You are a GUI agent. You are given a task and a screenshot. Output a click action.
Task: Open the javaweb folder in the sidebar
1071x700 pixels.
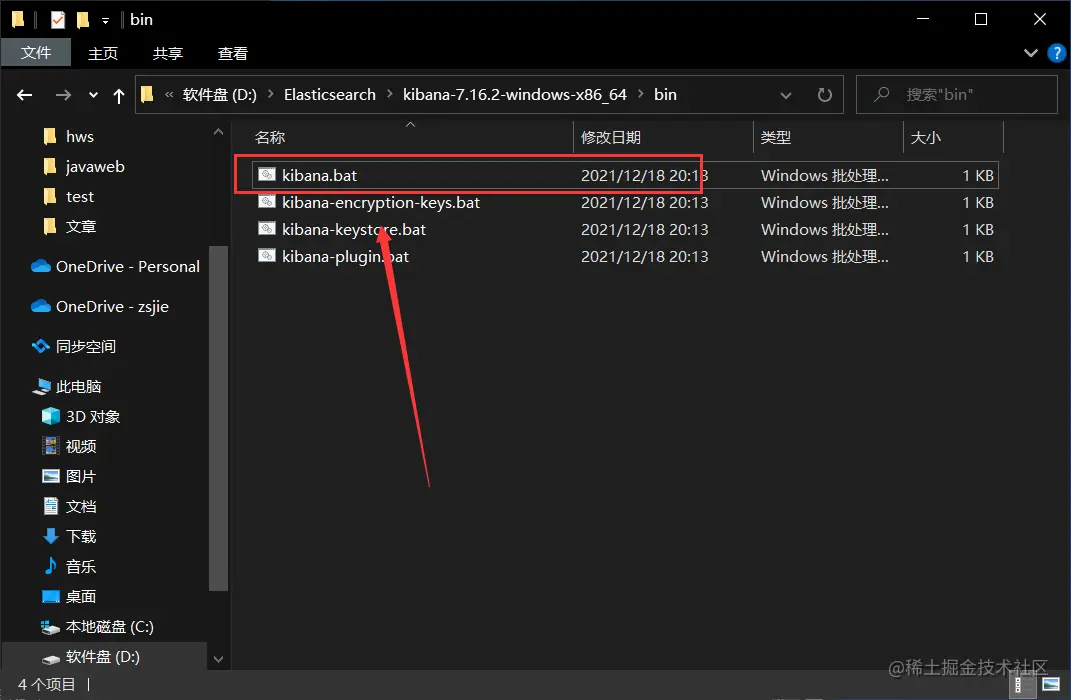click(x=94, y=167)
